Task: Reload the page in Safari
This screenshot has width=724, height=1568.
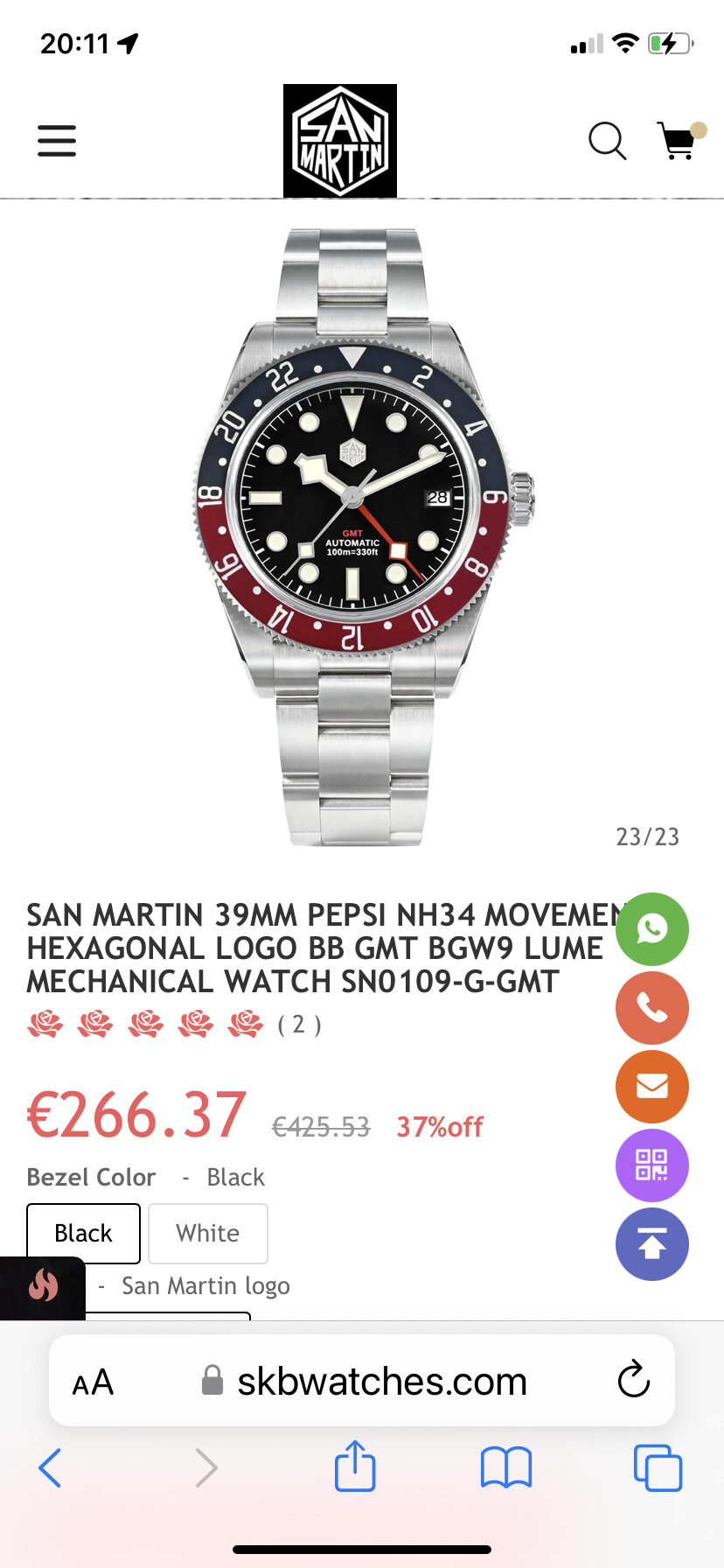Action: point(634,1380)
